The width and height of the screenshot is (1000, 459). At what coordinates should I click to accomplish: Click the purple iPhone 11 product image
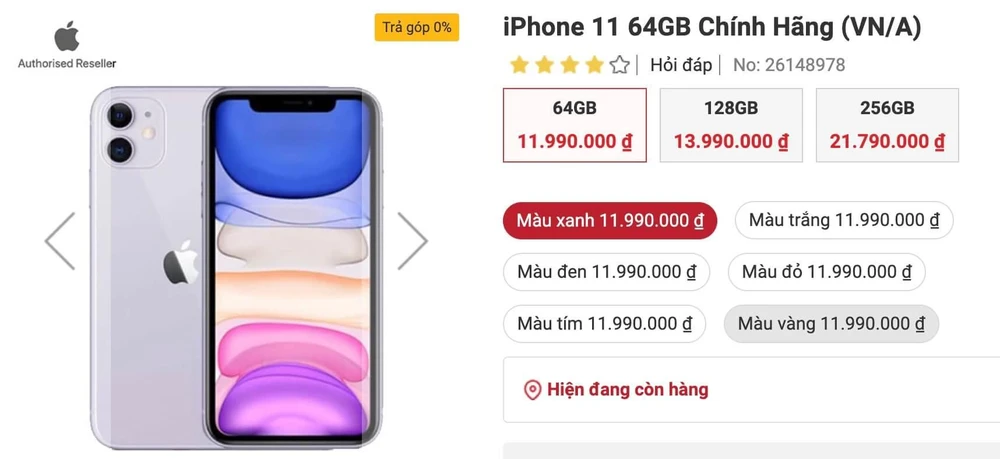coord(236,268)
